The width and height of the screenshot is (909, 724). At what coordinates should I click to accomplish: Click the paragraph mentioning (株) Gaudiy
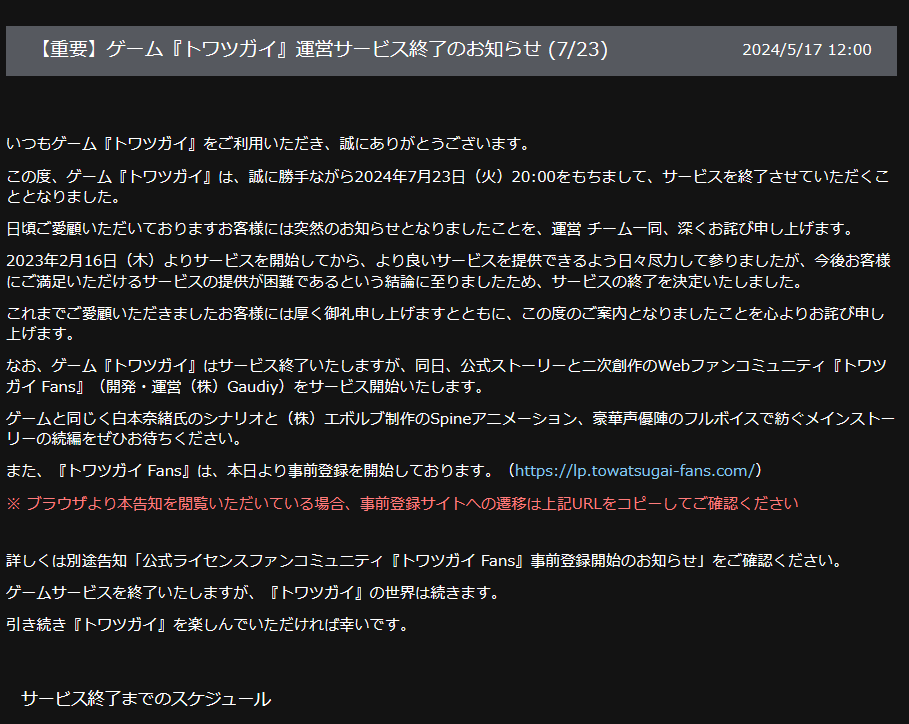click(x=446, y=376)
